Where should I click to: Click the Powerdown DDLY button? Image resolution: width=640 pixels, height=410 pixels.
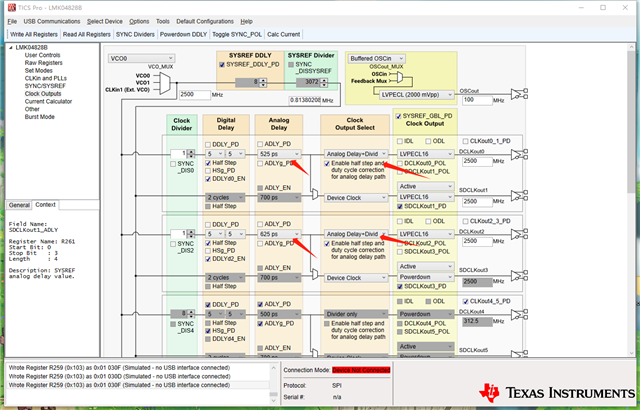click(x=183, y=34)
